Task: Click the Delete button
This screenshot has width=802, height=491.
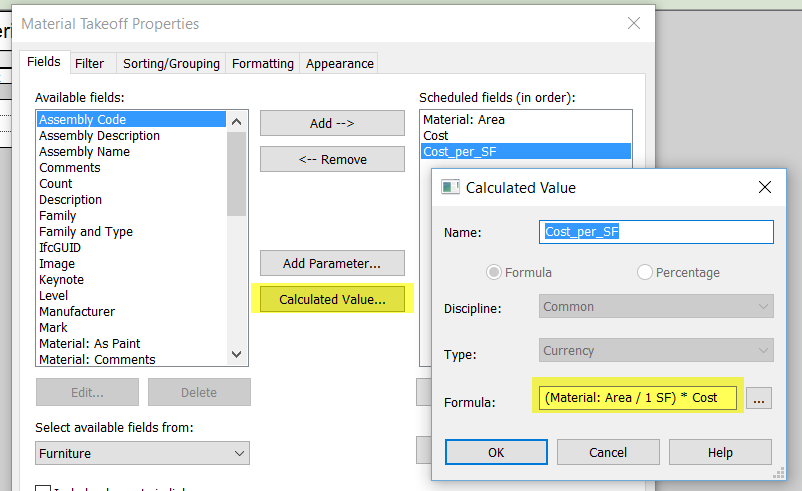Action: 199,392
